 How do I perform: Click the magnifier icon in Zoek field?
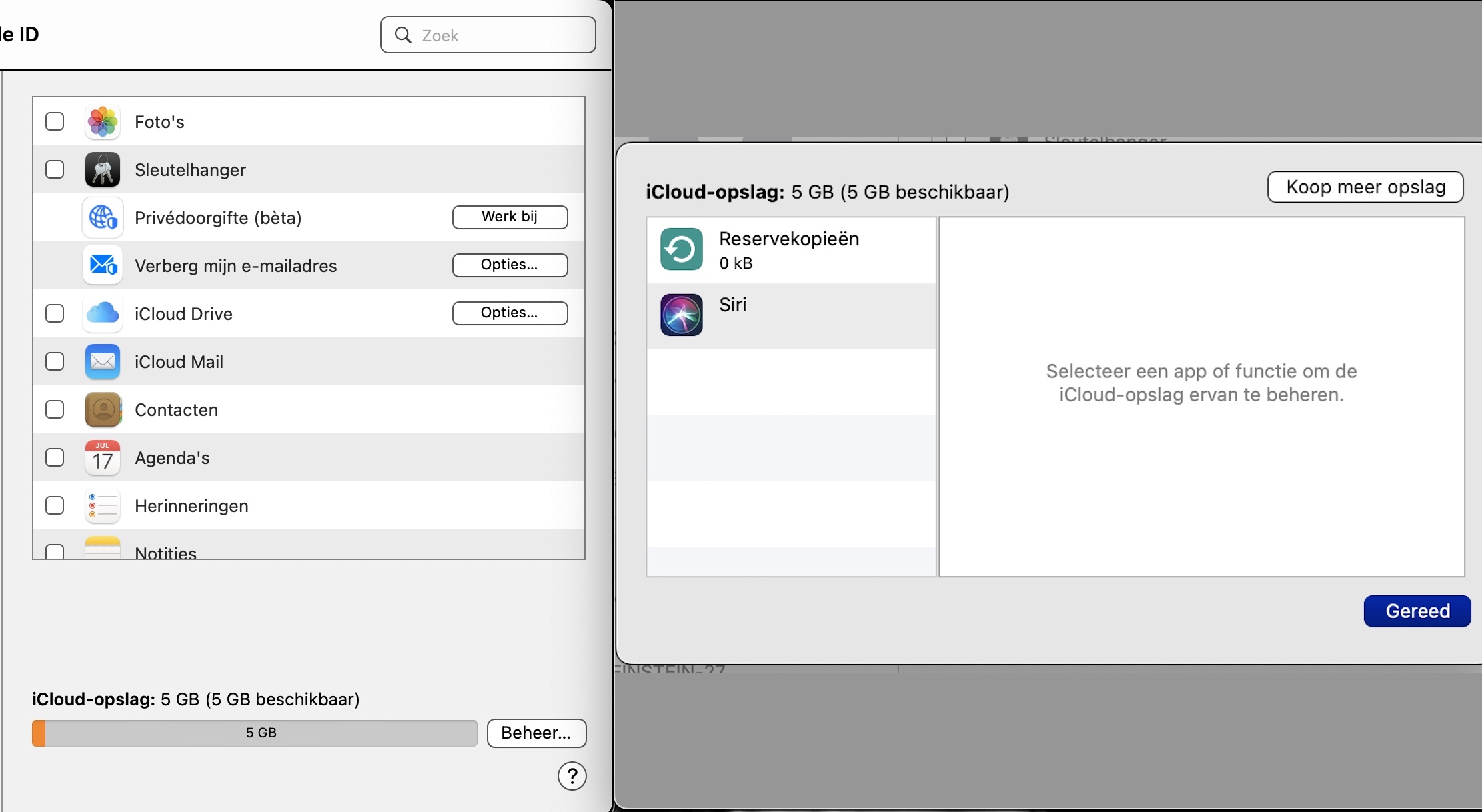403,35
